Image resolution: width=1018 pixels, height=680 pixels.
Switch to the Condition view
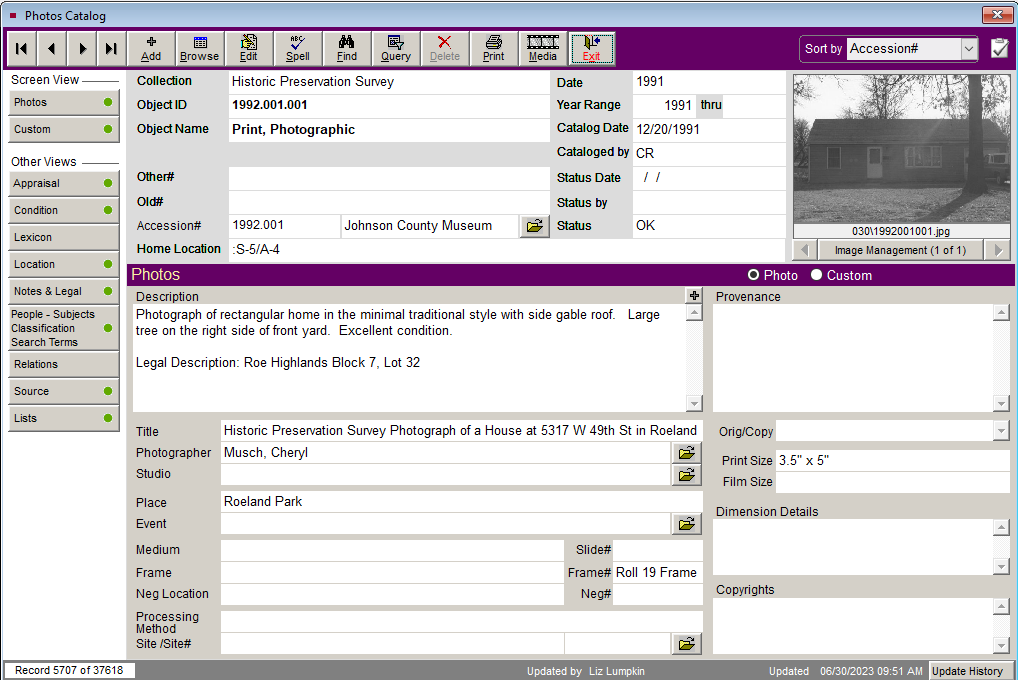[x=64, y=210]
